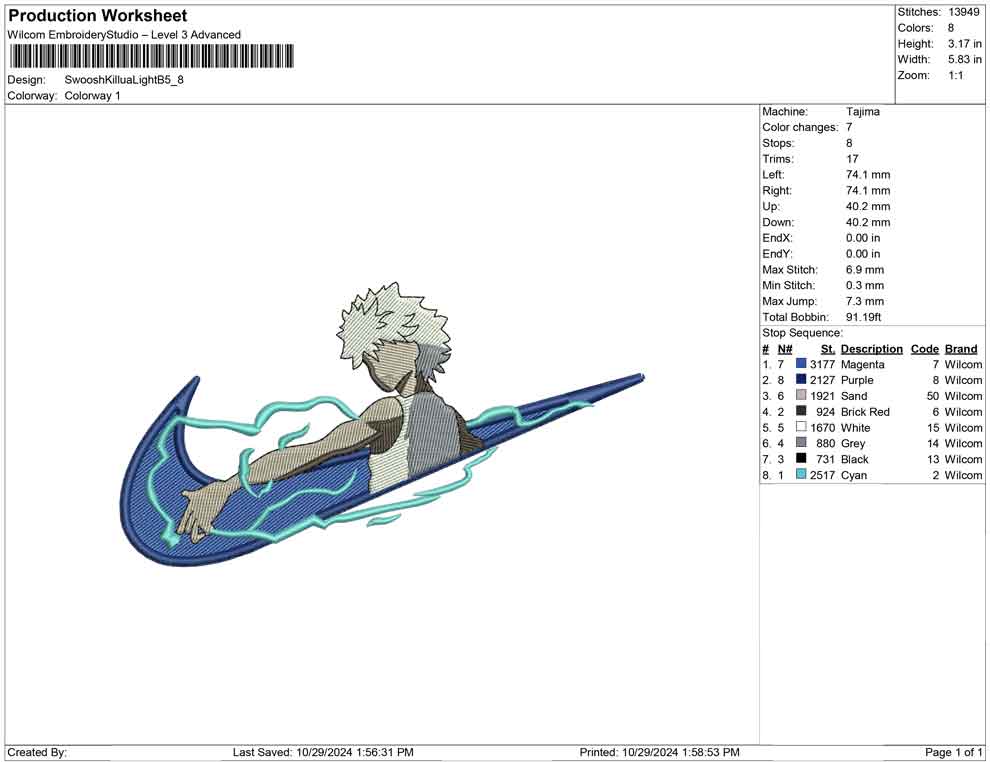The width and height of the screenshot is (990, 762).
Task: Select the Brick Red color swatch
Action: click(x=801, y=411)
